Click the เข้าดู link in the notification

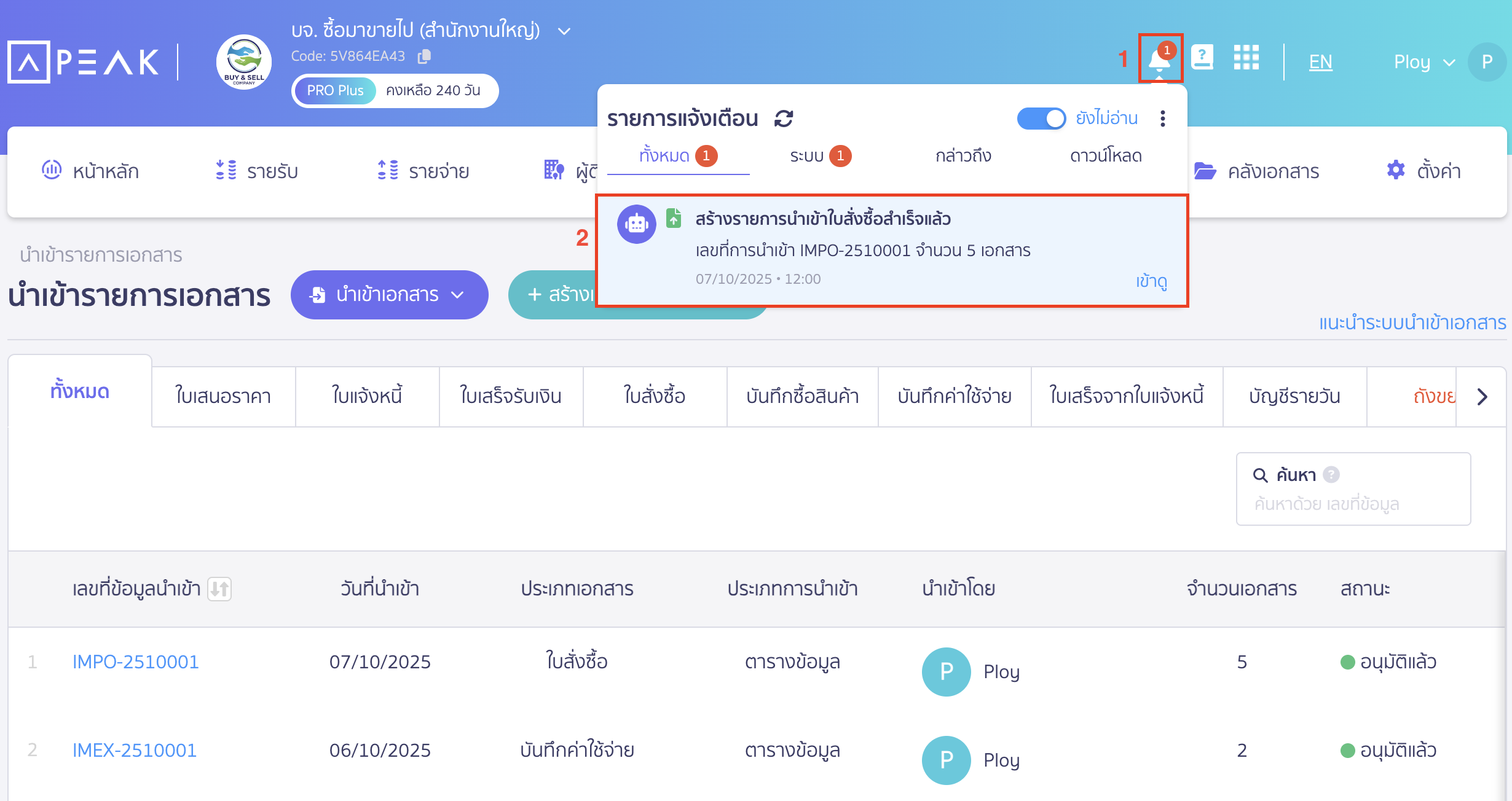tap(1152, 282)
